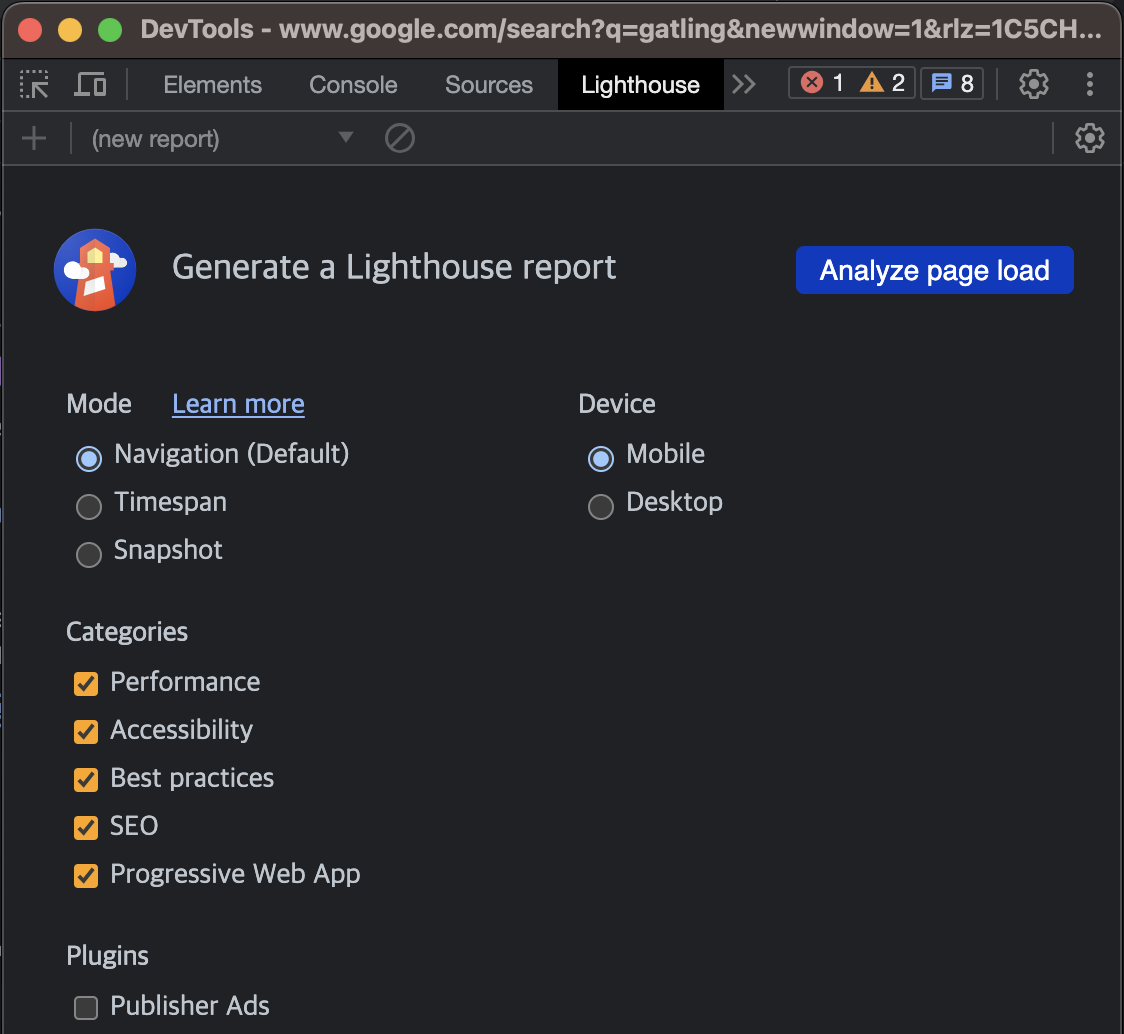Select Snapshot mode radio button
The width and height of the screenshot is (1124, 1034).
[89, 554]
